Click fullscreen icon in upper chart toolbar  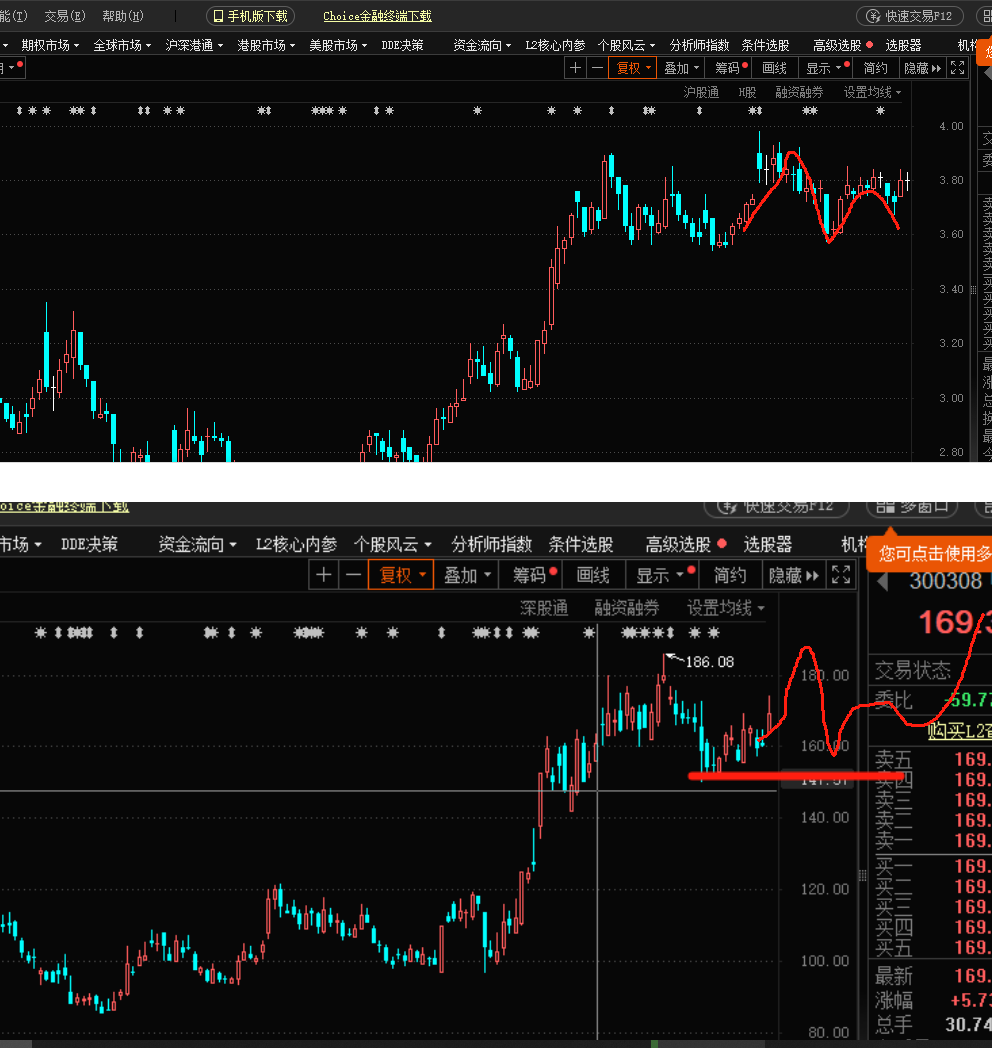(957, 68)
